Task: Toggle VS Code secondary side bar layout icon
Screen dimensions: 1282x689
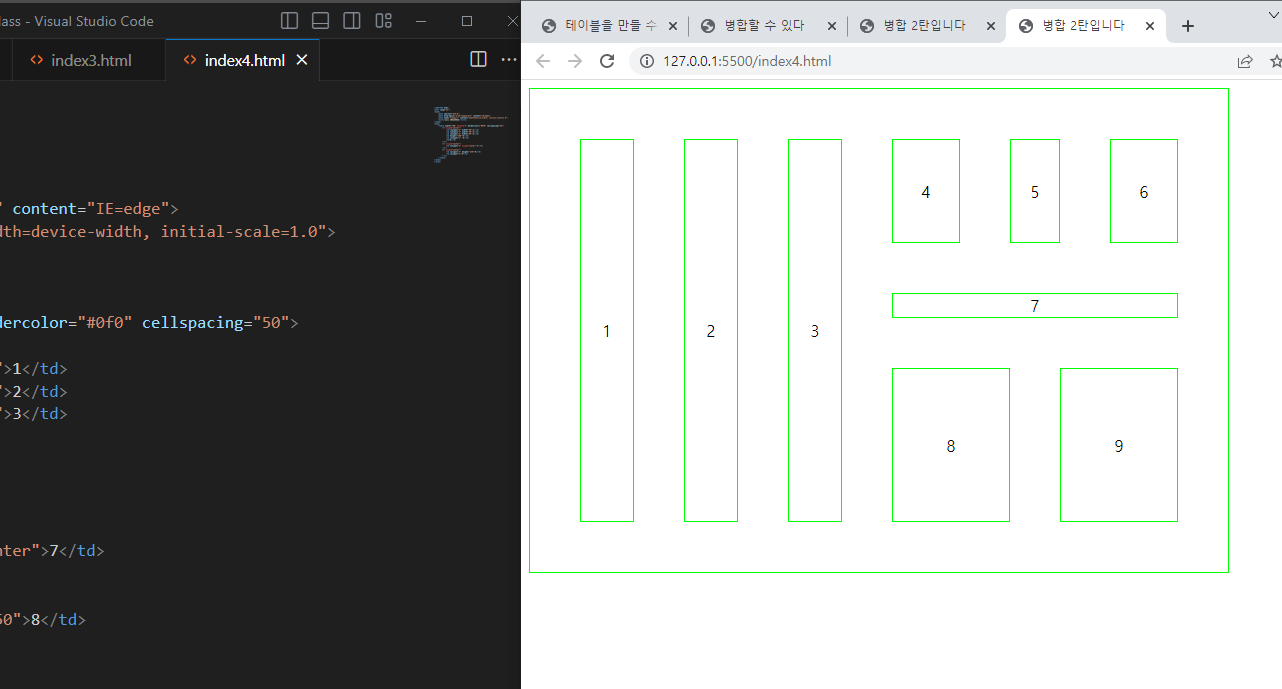Action: [352, 20]
